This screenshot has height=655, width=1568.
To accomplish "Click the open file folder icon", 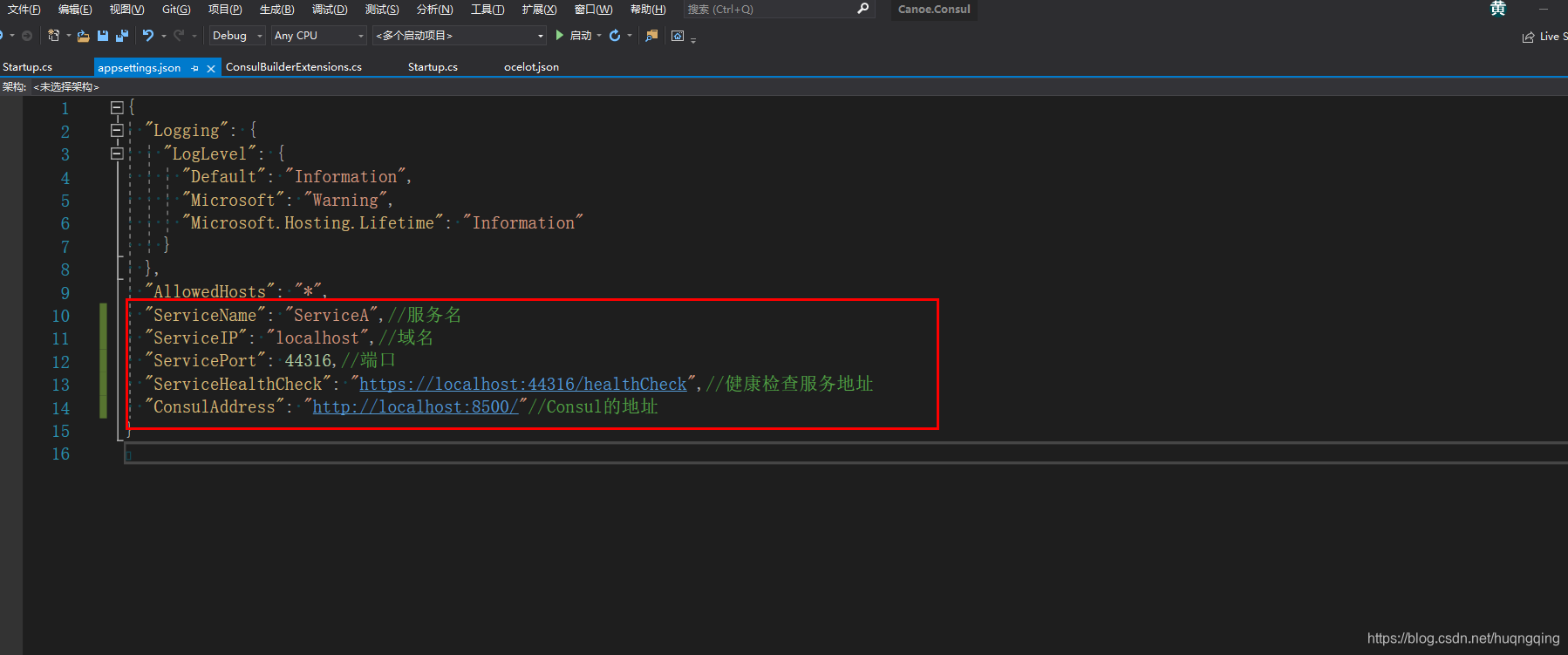I will point(84,36).
